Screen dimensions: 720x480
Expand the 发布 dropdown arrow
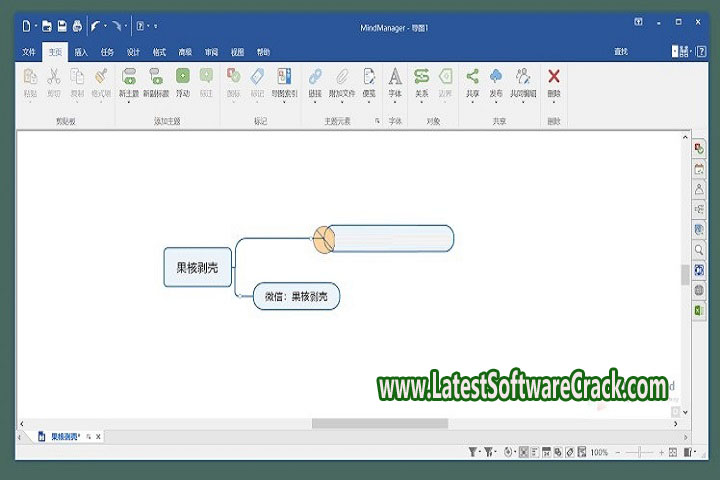(496, 102)
